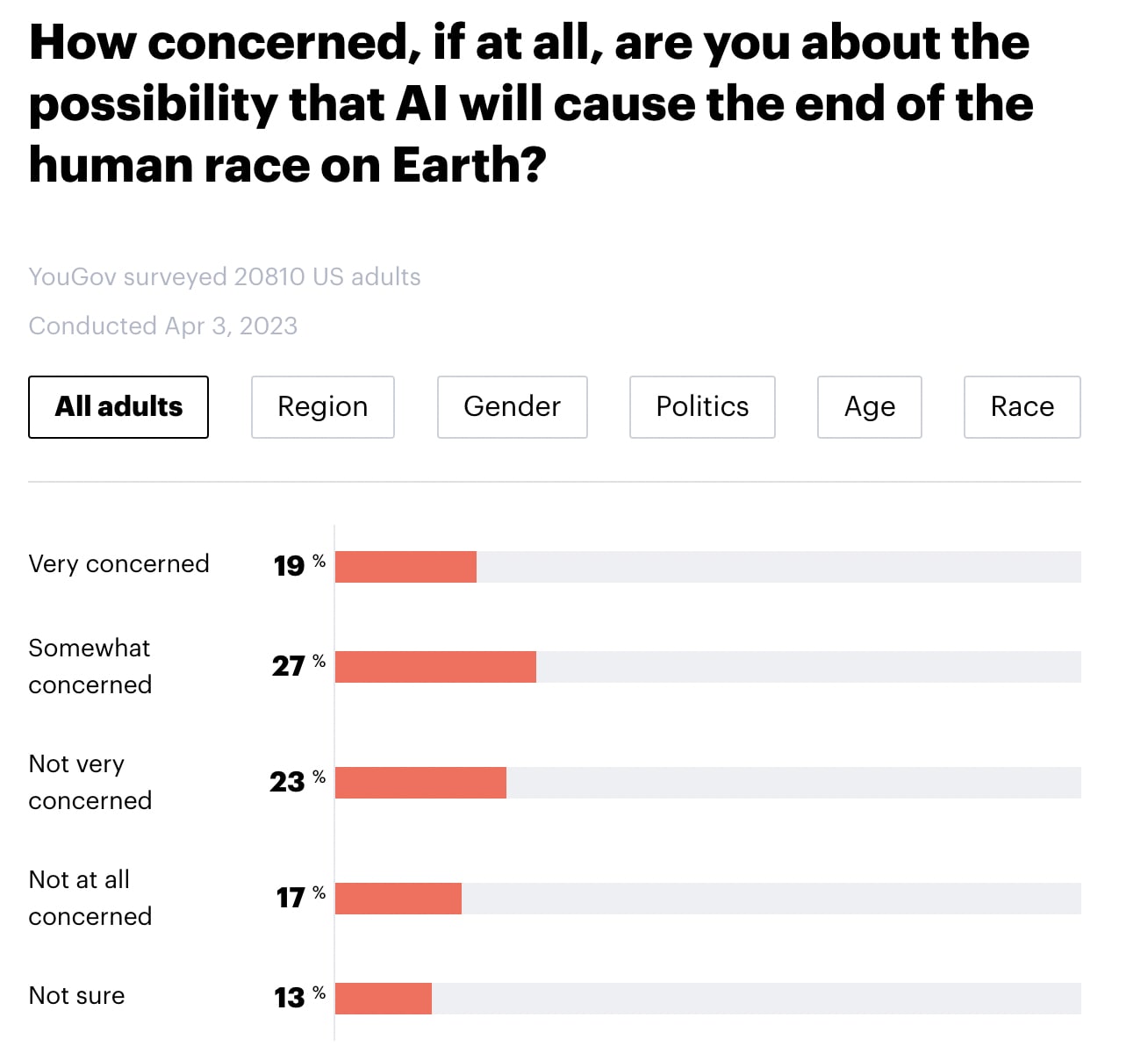This screenshot has width=1148, height=1046.
Task: Click the Very concerned red bar
Action: coord(406,567)
